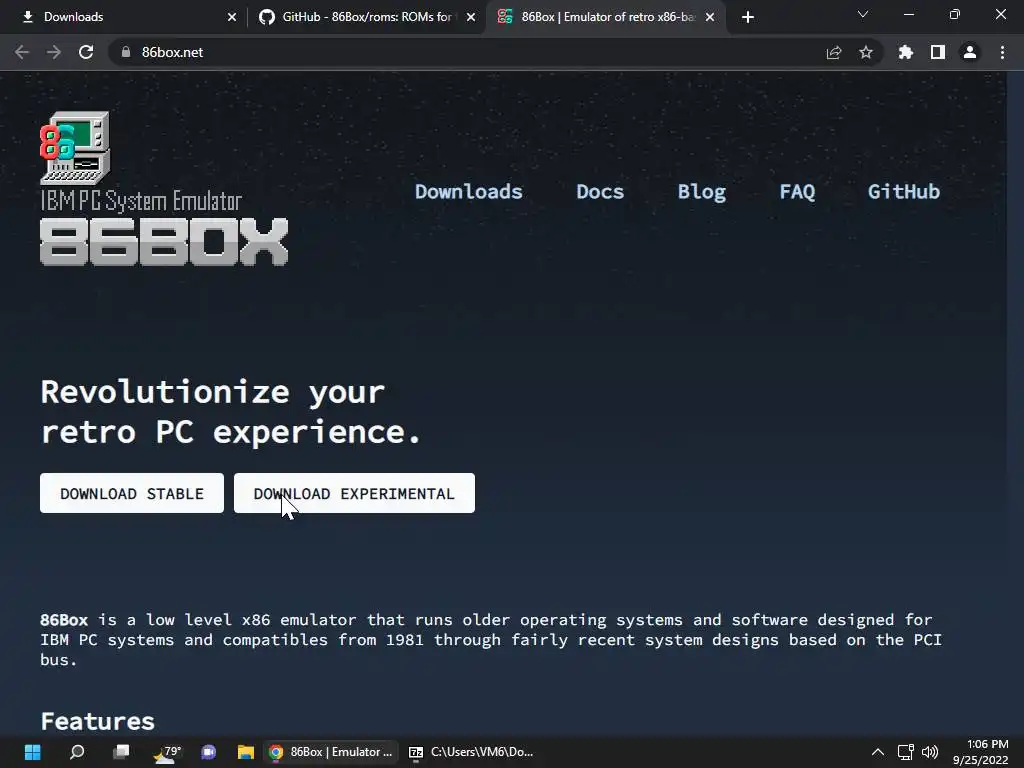Bookmark this page with the star icon

click(866, 52)
